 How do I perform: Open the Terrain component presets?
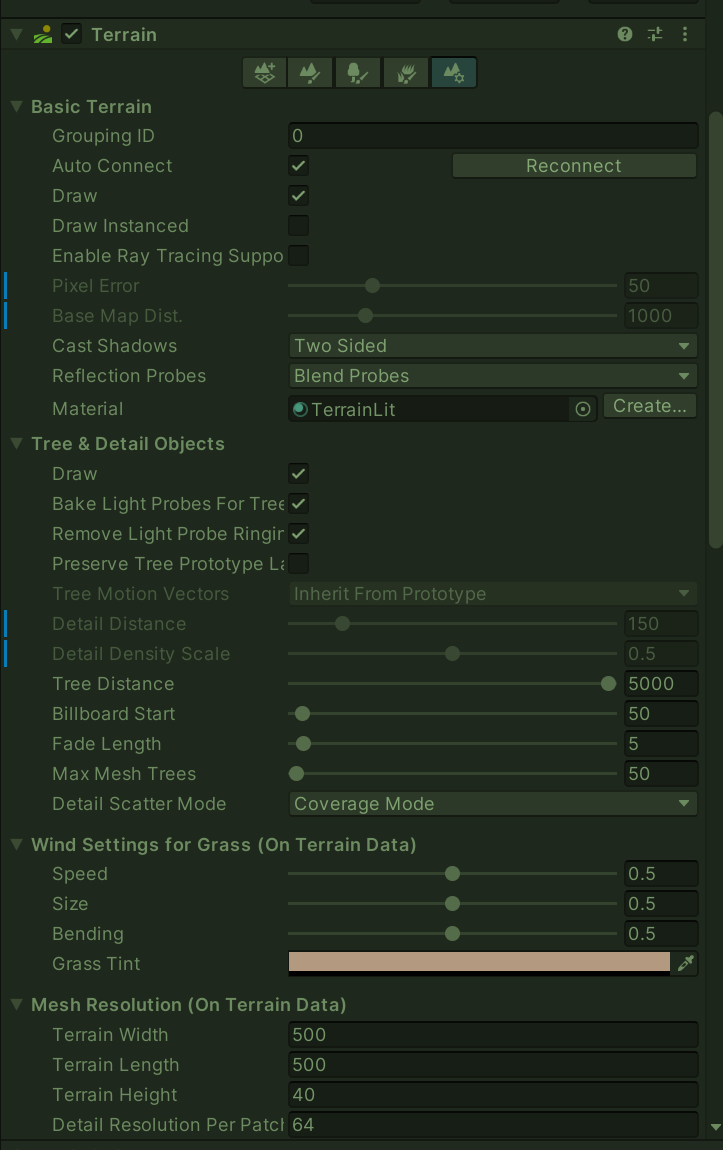(x=655, y=34)
